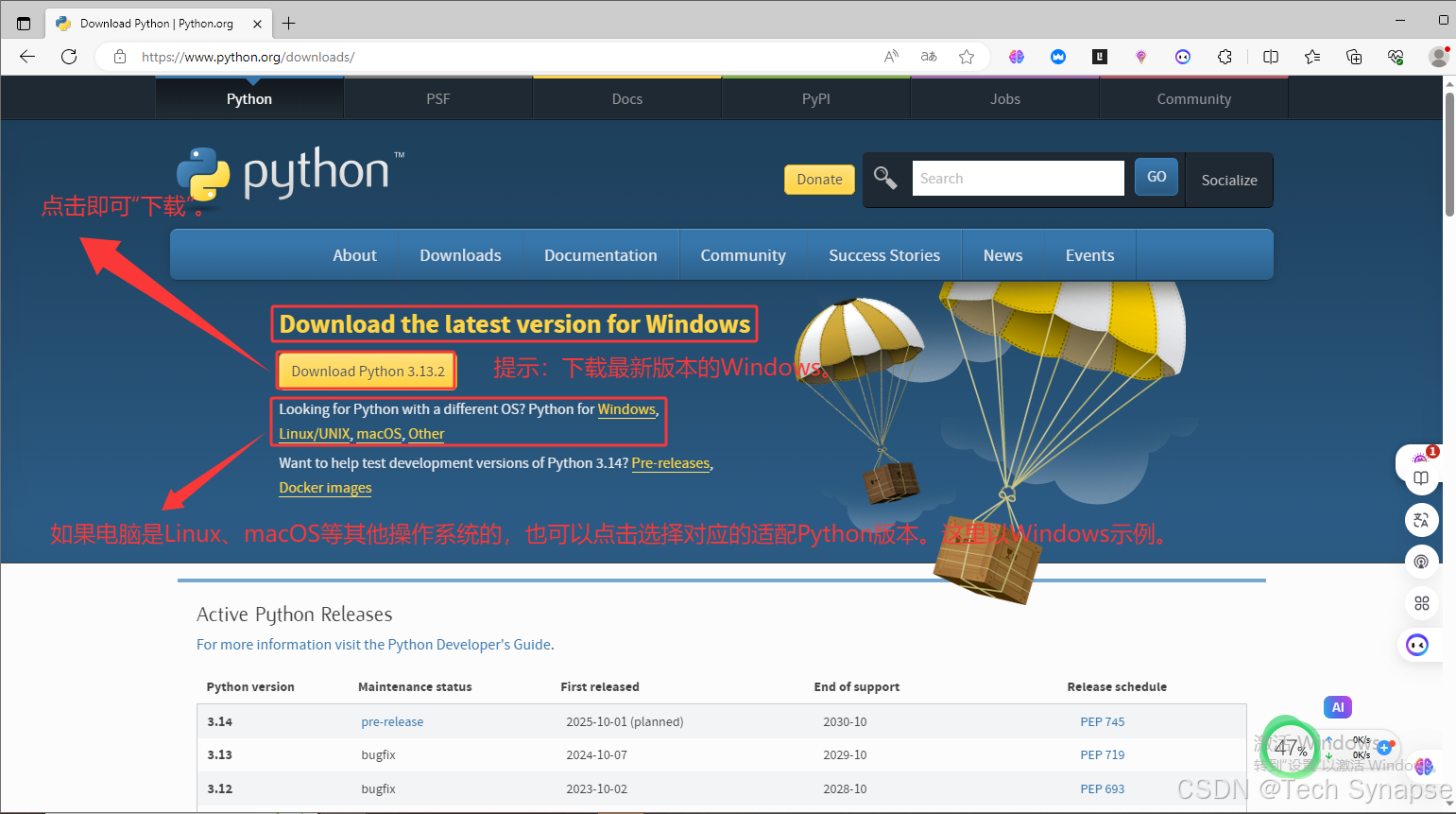Reload the page with refresh icon
The height and width of the screenshot is (814, 1456).
point(69,57)
